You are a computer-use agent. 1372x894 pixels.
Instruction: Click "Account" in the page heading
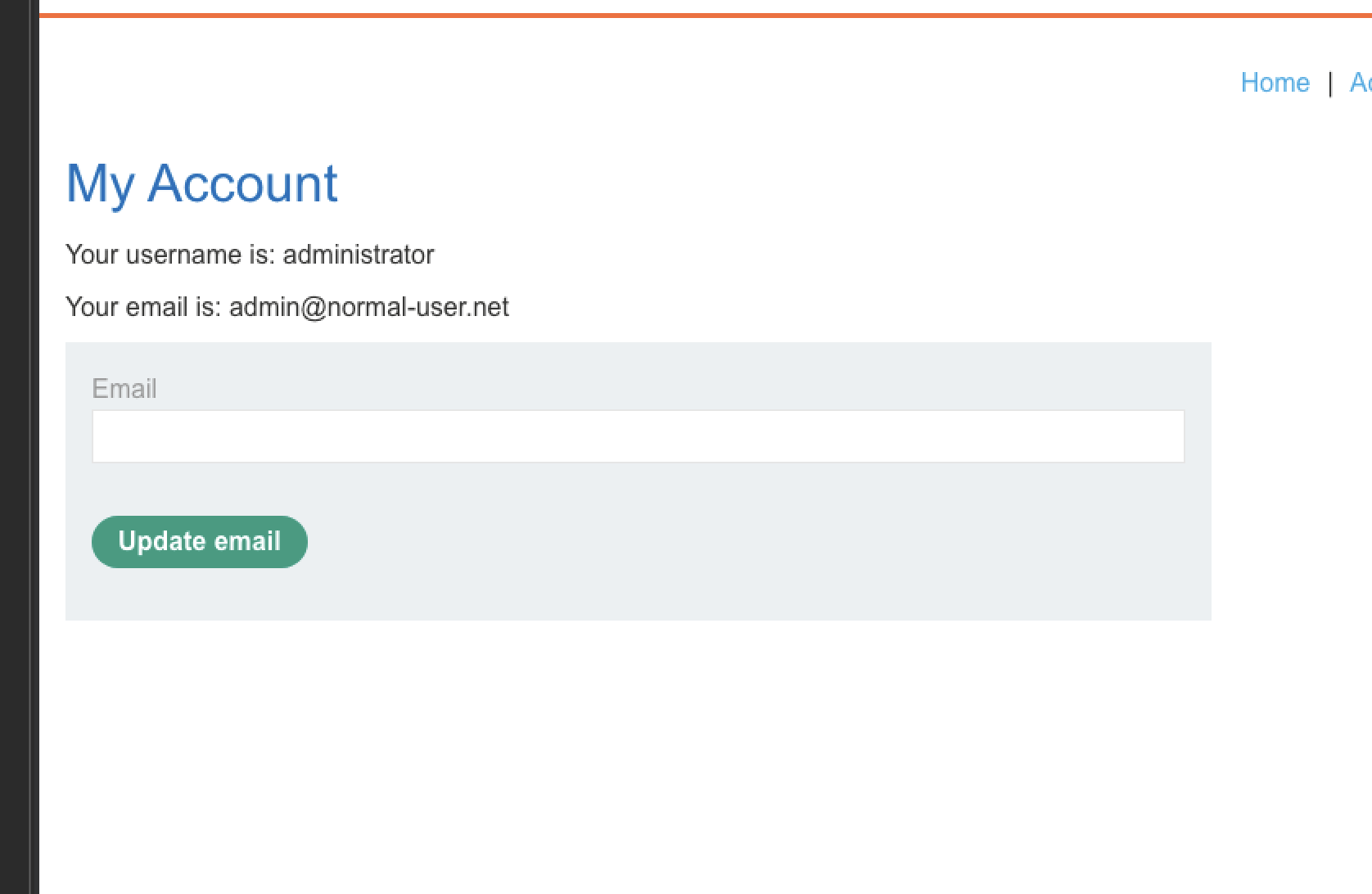tap(242, 183)
